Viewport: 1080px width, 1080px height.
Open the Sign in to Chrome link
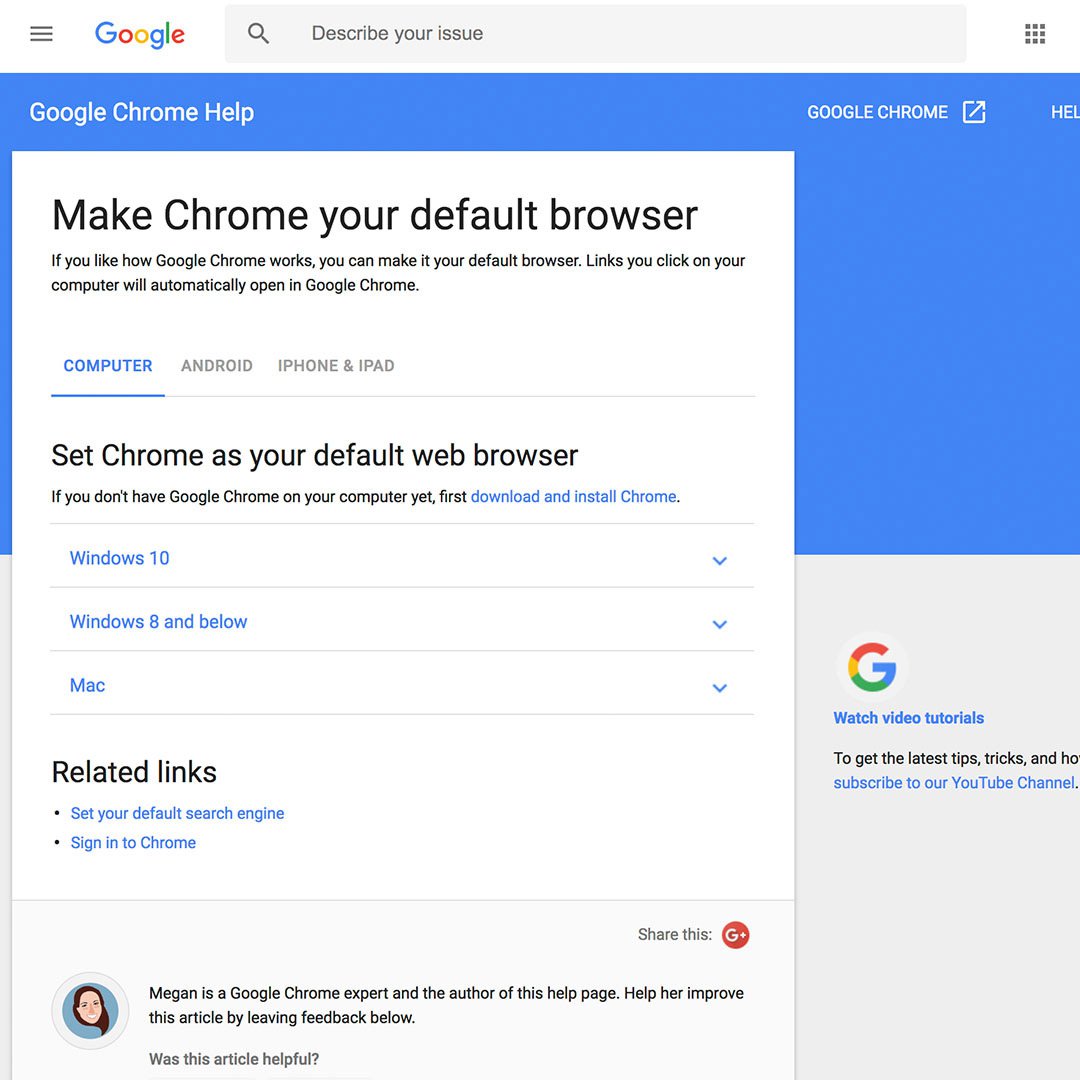133,842
